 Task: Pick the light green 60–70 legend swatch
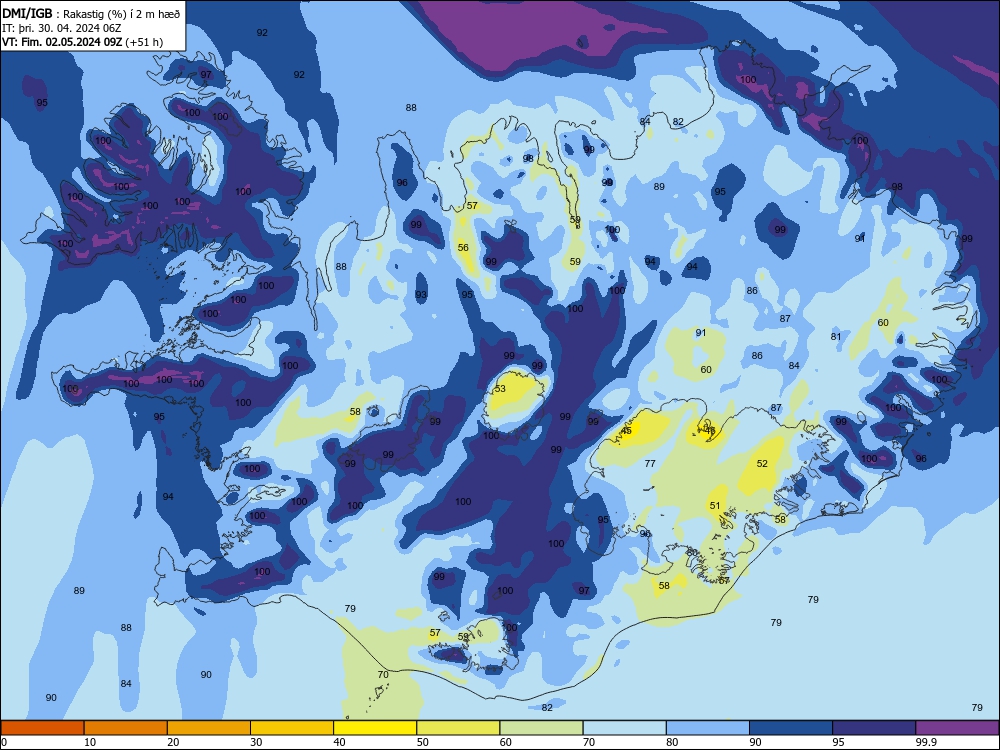coord(541,728)
